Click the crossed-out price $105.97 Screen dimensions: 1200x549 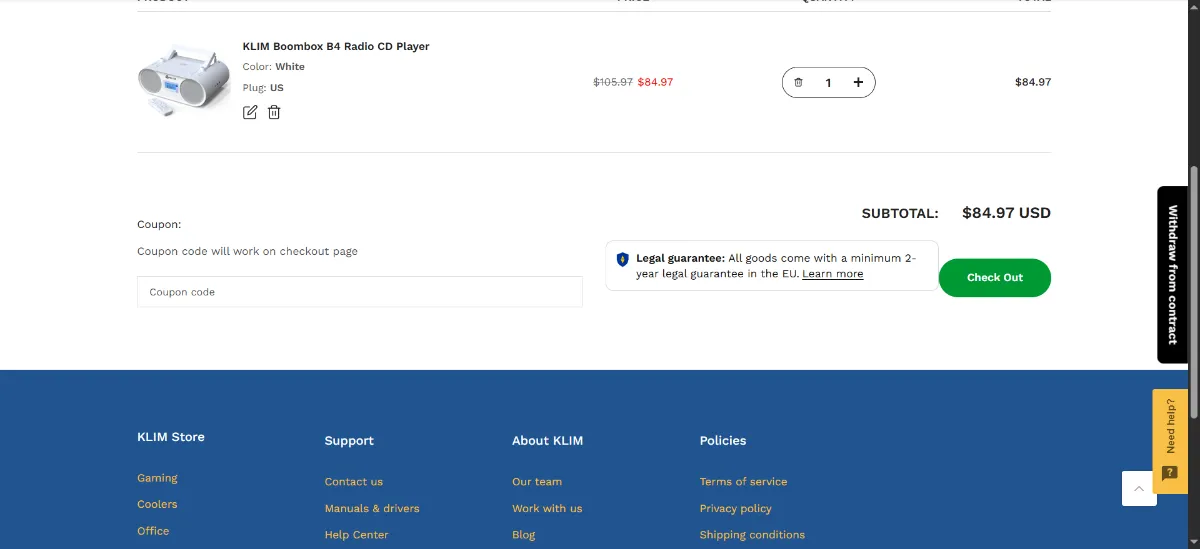(x=613, y=82)
